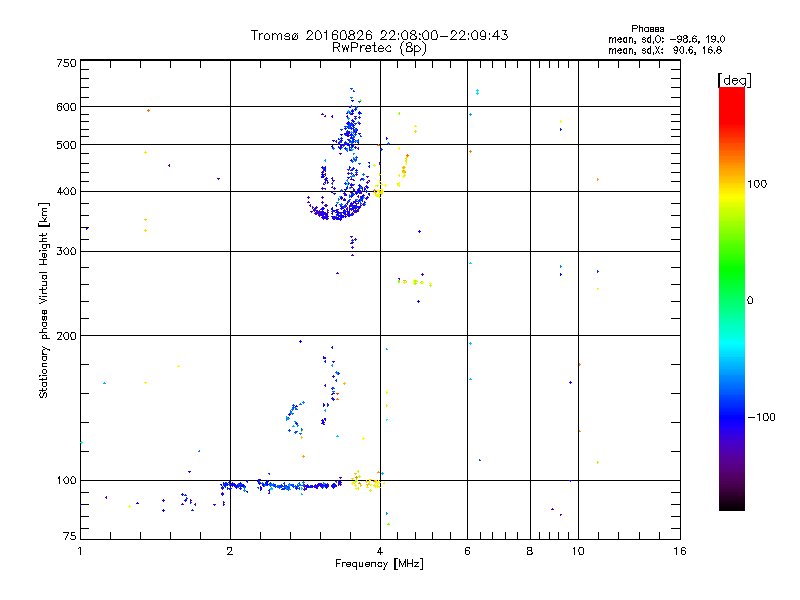Screen dimensions: 800x600
Task: Click the plot title 'Tromsø 20160826 22:08:00-22:09:43'
Action: click(x=379, y=35)
